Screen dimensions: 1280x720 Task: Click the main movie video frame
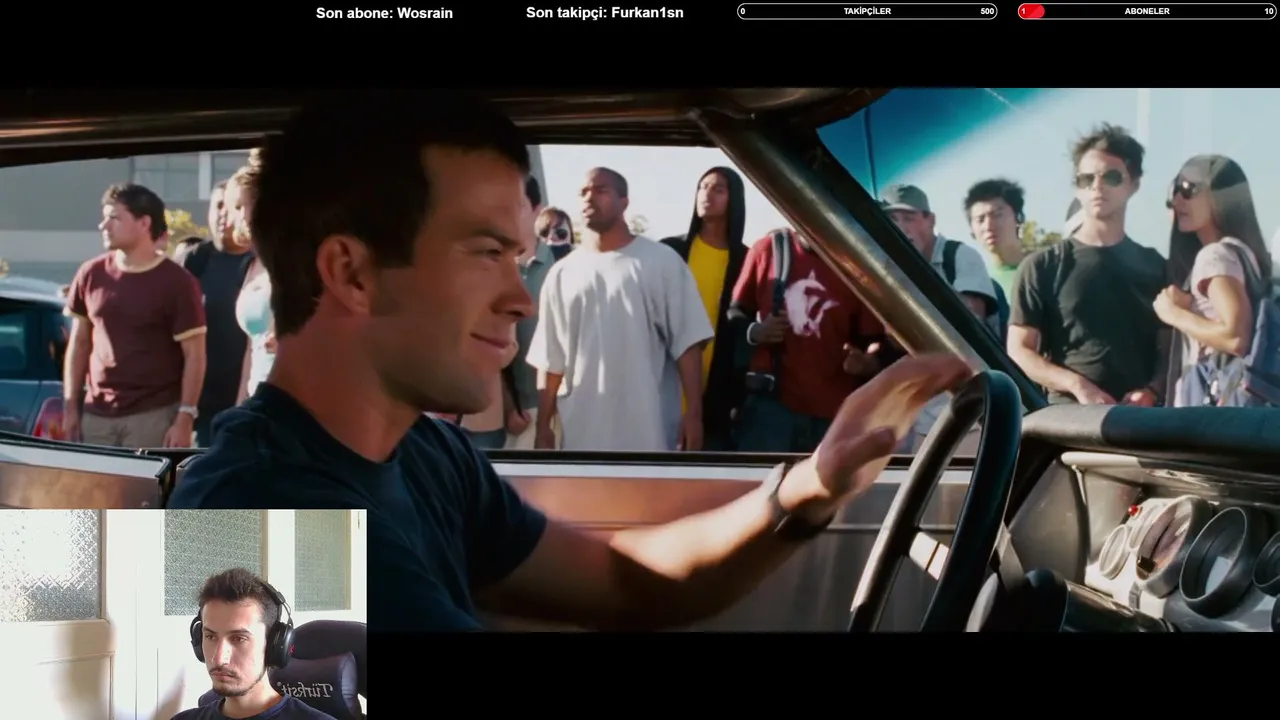[640, 360]
